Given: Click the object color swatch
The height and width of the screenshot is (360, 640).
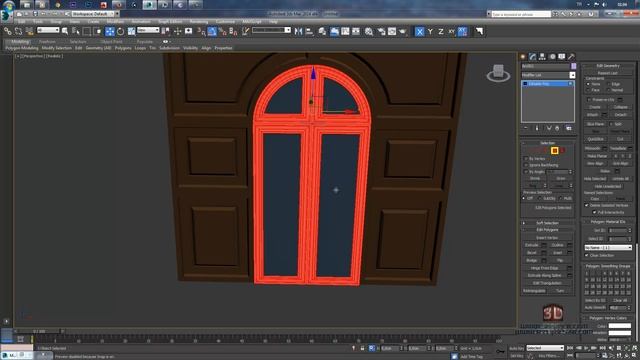Looking at the screenshot, I should point(573,66).
